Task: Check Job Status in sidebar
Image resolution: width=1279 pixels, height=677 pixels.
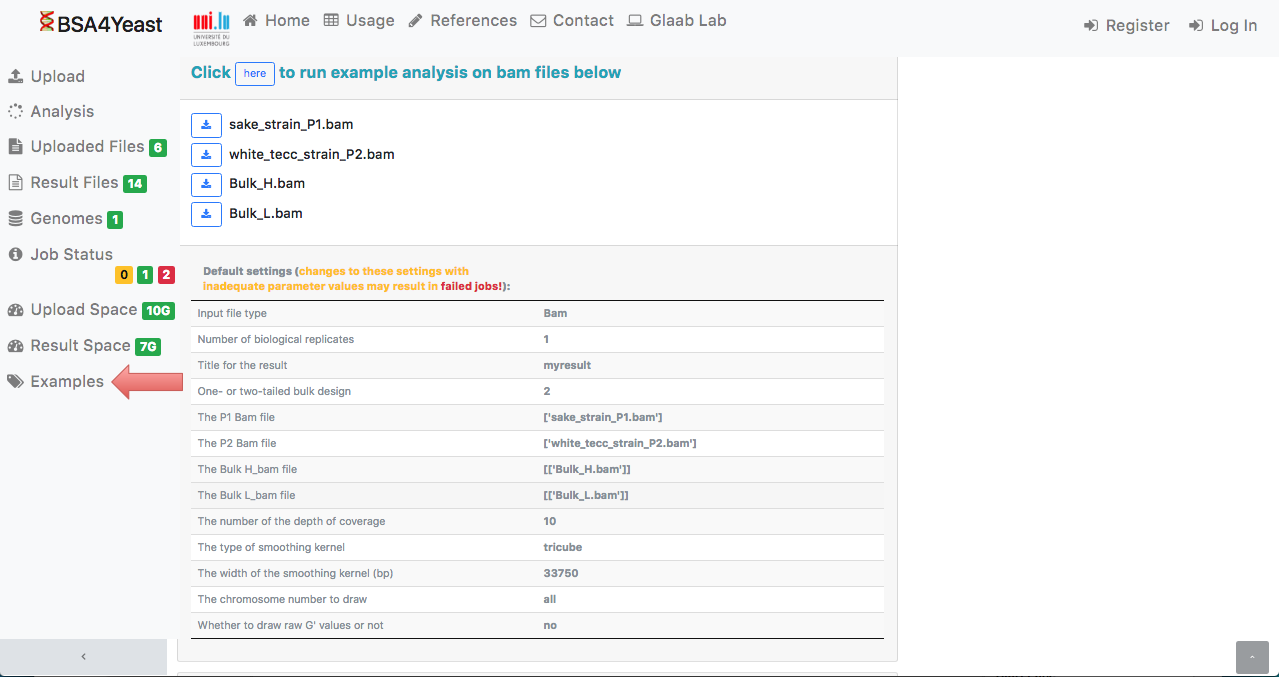Action: [71, 255]
